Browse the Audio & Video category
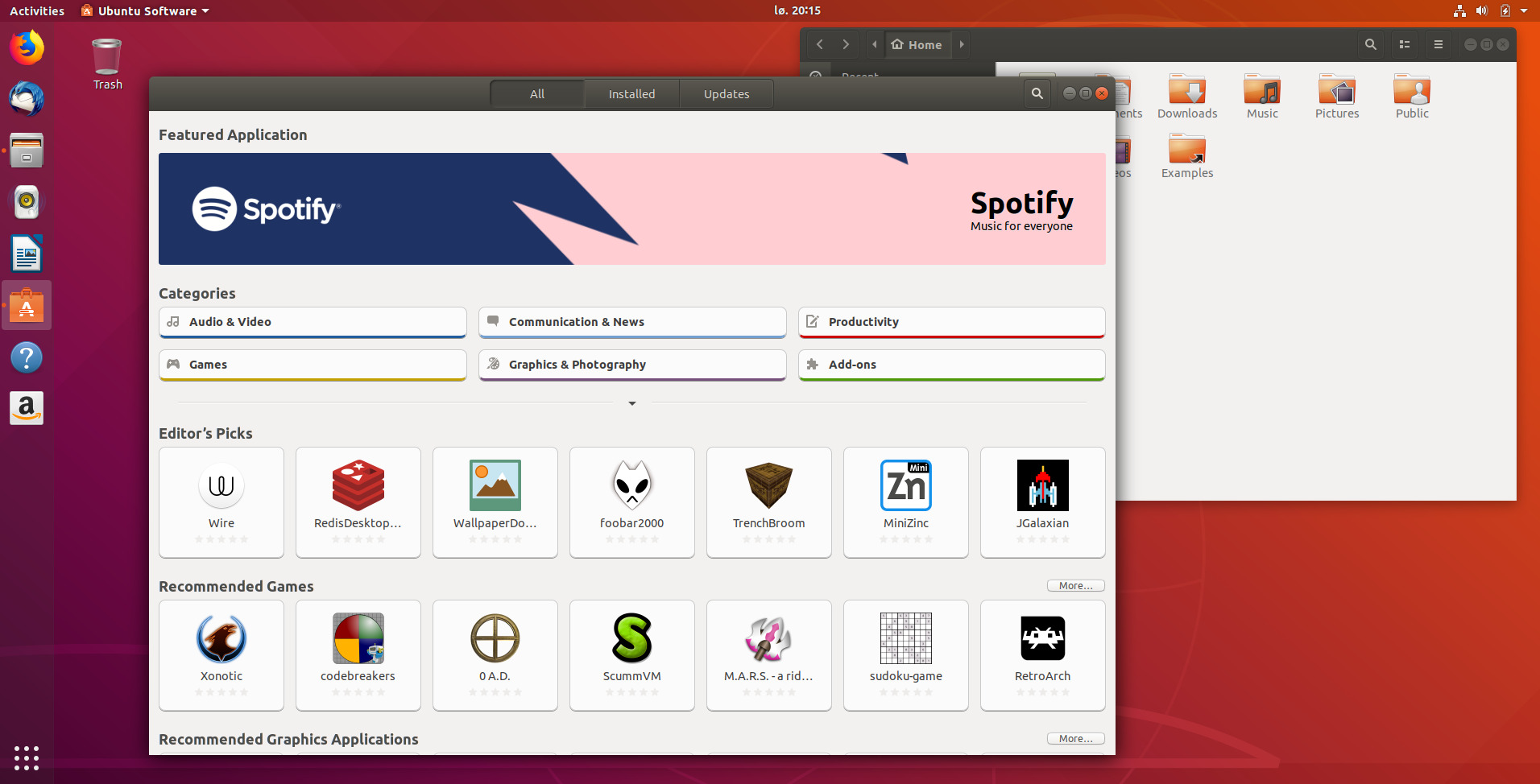The width and height of the screenshot is (1540, 784). [313, 322]
